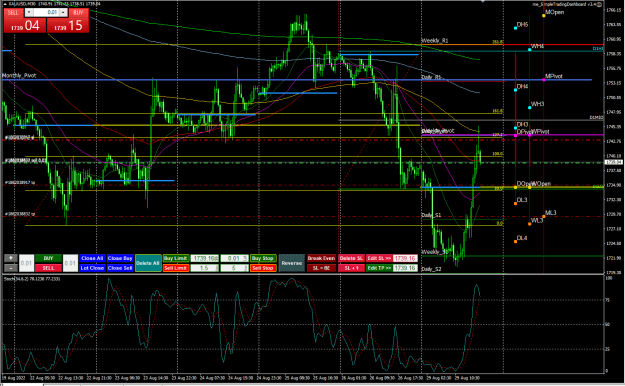
Task: Click the XAUUSD symbol title text
Action: [x=22, y=4]
